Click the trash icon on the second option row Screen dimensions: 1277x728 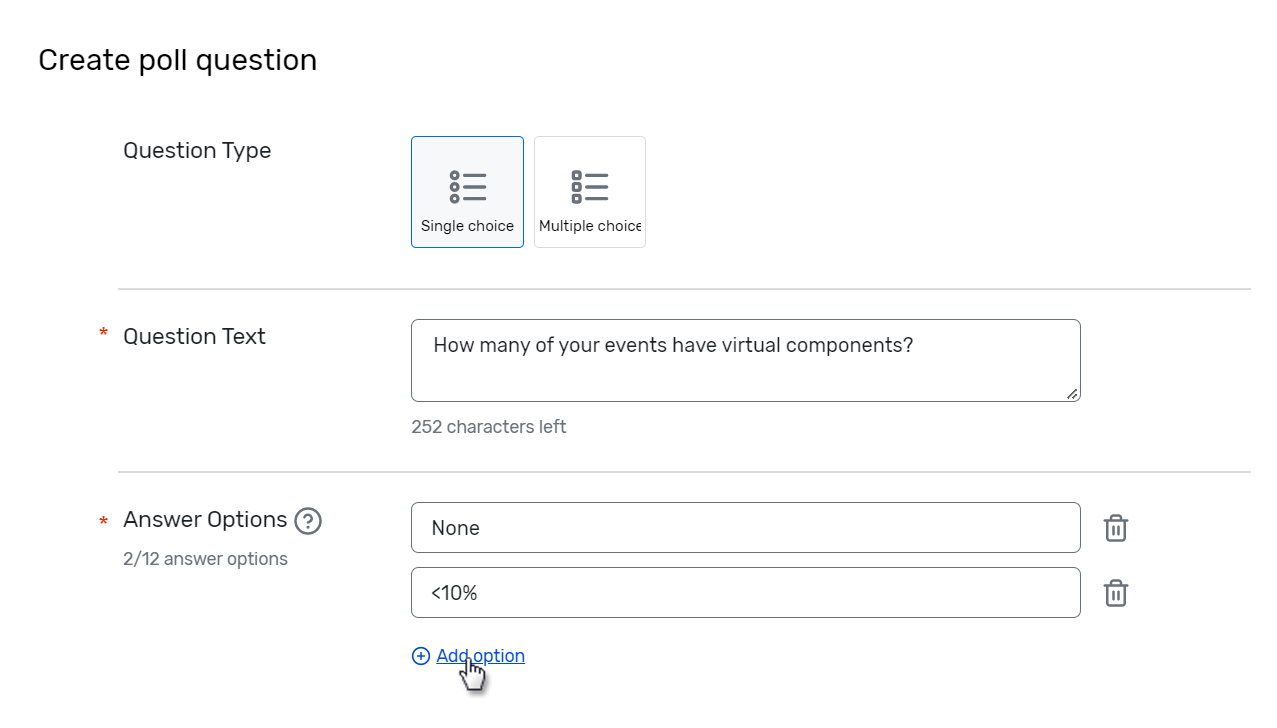coord(1115,592)
